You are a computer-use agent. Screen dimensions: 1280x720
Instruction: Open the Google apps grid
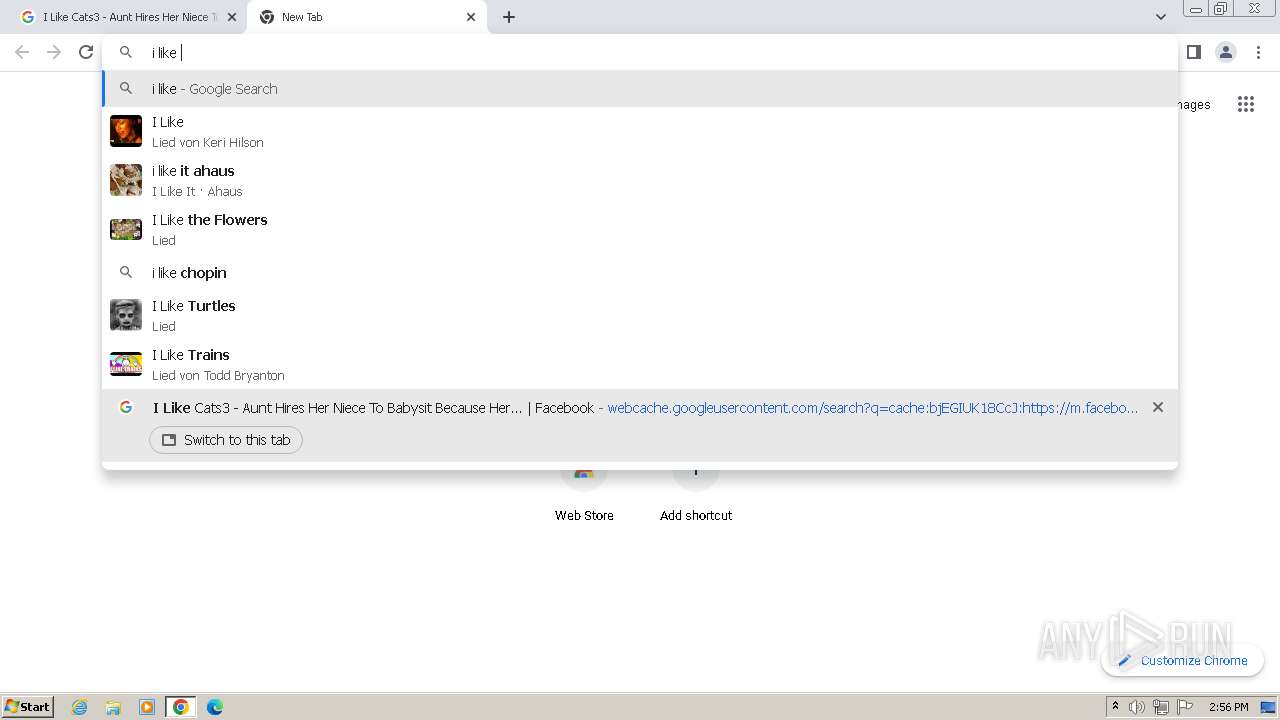click(x=1245, y=104)
